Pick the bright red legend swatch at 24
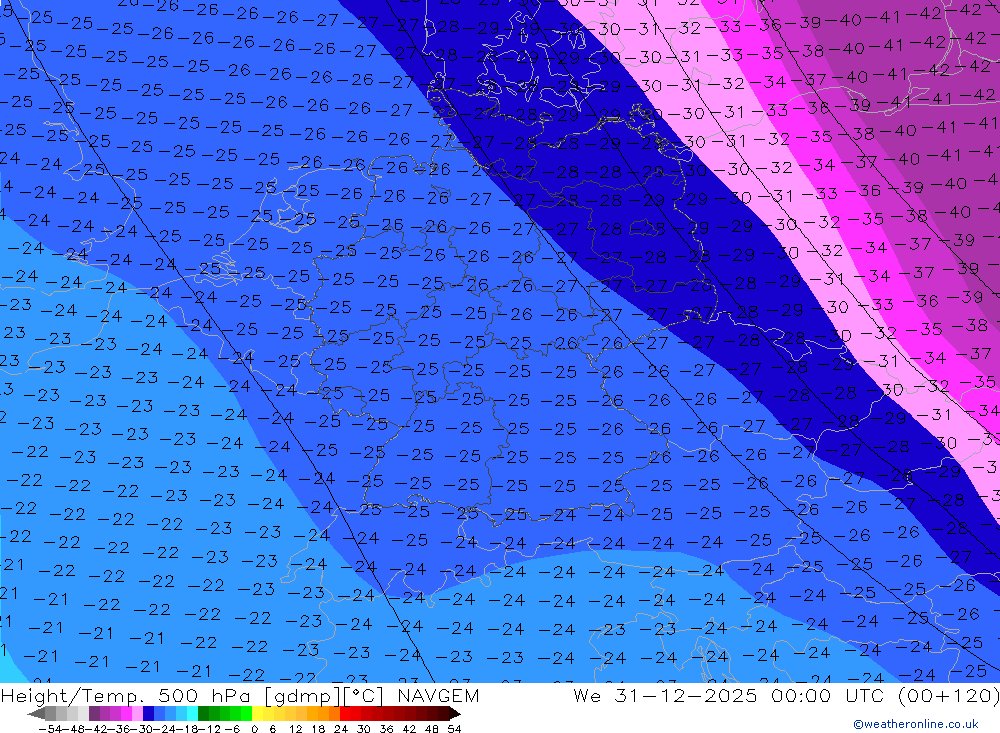The height and width of the screenshot is (733, 1000). (345, 713)
